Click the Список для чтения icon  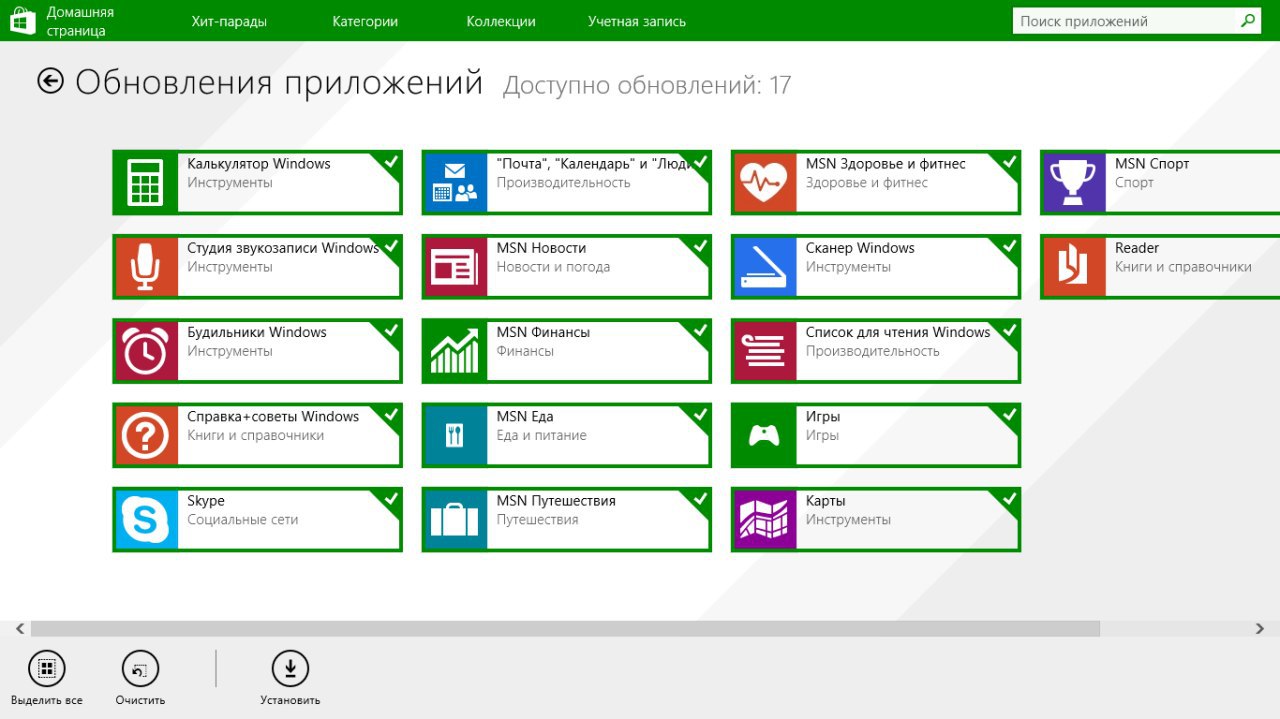pos(765,351)
